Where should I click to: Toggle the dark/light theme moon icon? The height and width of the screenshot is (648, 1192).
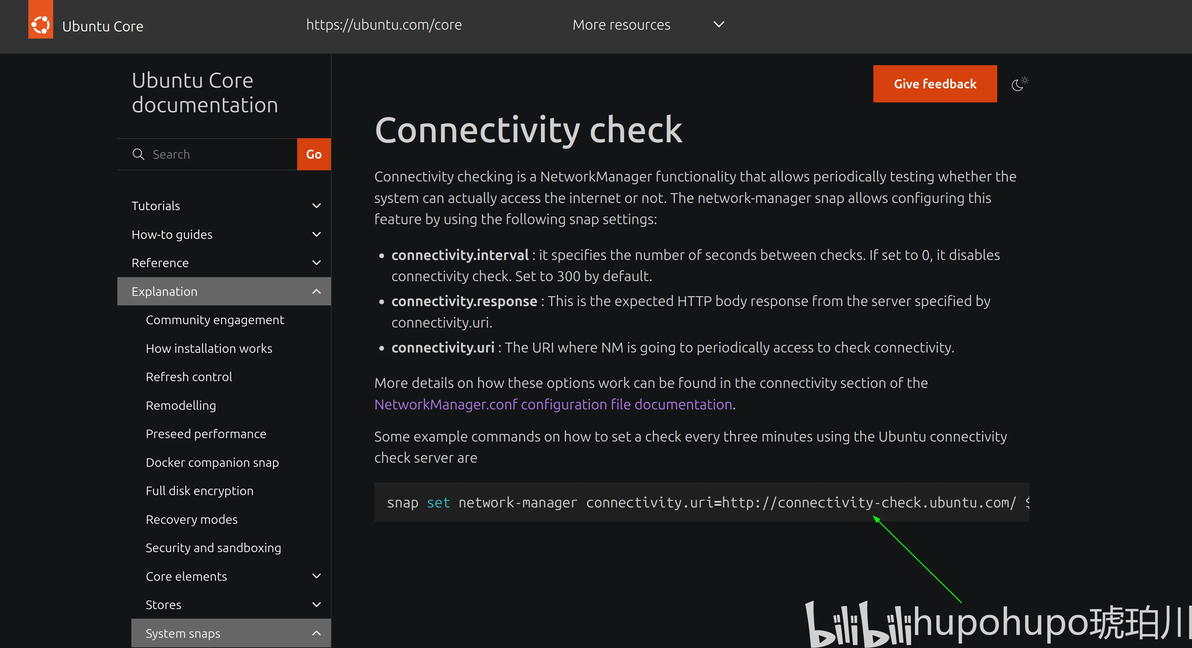click(x=1019, y=84)
